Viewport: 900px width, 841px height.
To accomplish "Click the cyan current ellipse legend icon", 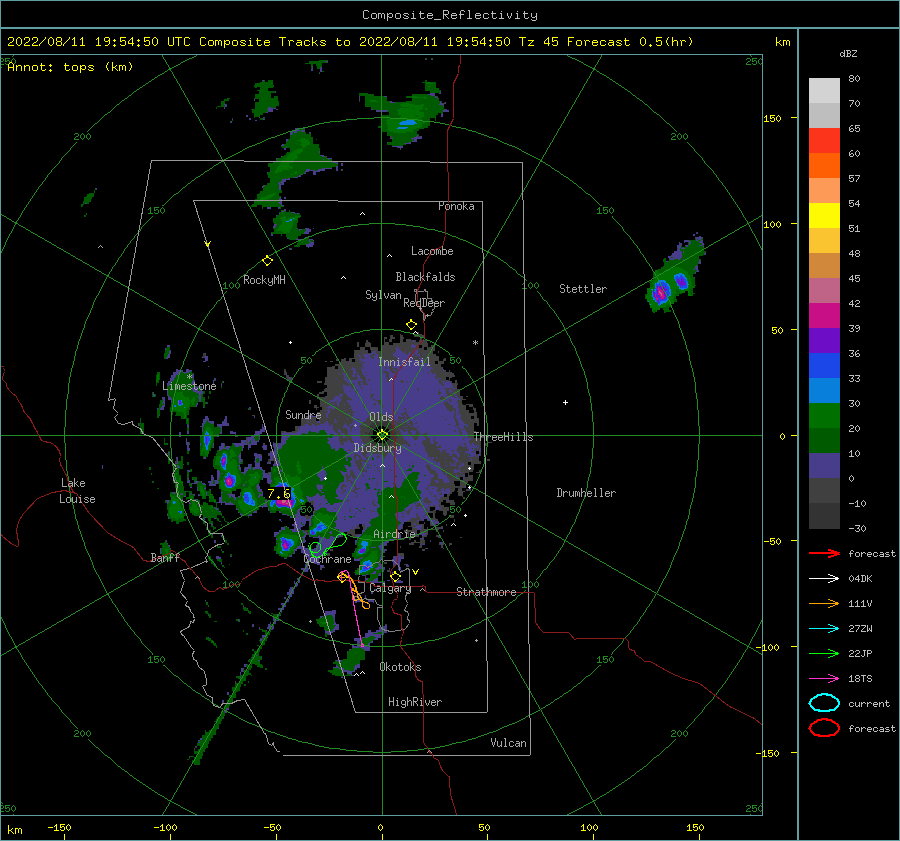I will 824,703.
